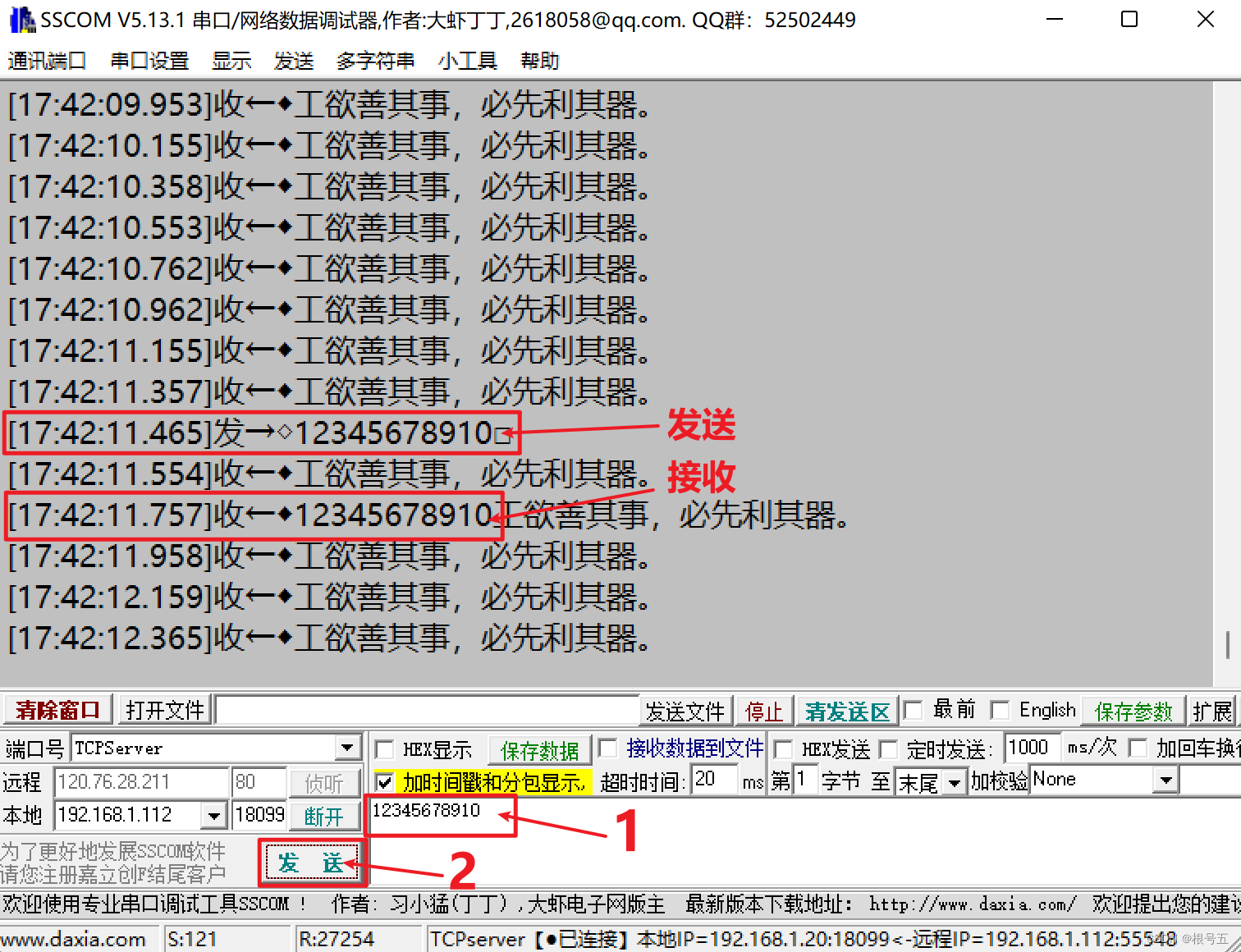Image resolution: width=1241 pixels, height=952 pixels.
Task: Open the 加校验 None checksum dropdown
Action: click(x=1166, y=780)
